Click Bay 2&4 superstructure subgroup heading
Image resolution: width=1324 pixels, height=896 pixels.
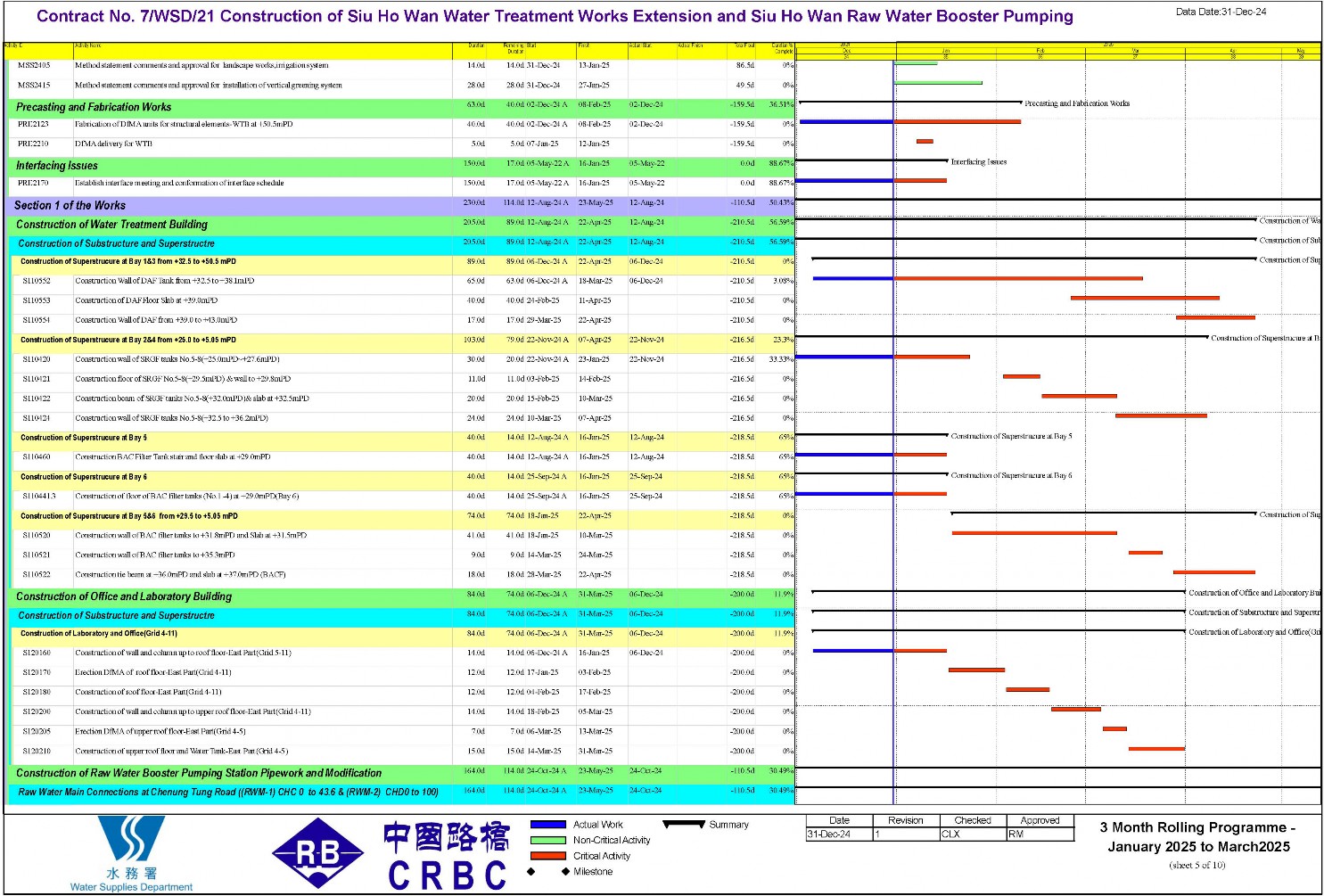click(128, 340)
